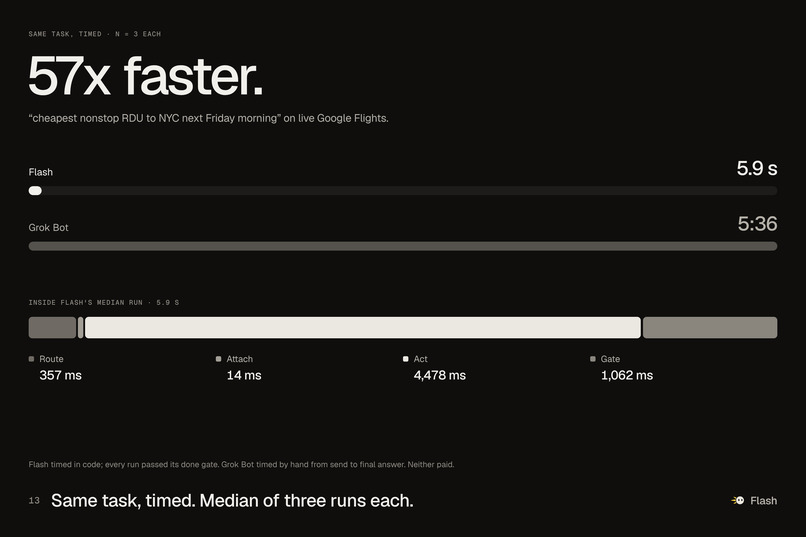Click the '4,478 ms' value
The height and width of the screenshot is (537, 806).
point(440,375)
